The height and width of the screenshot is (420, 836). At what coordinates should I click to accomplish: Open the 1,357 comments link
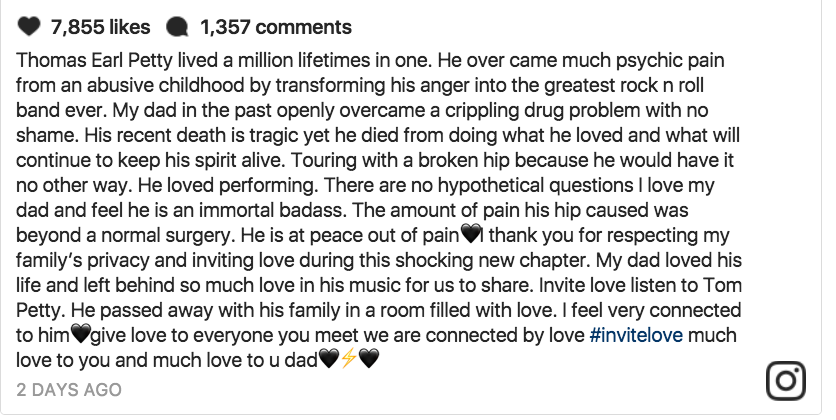[274, 26]
